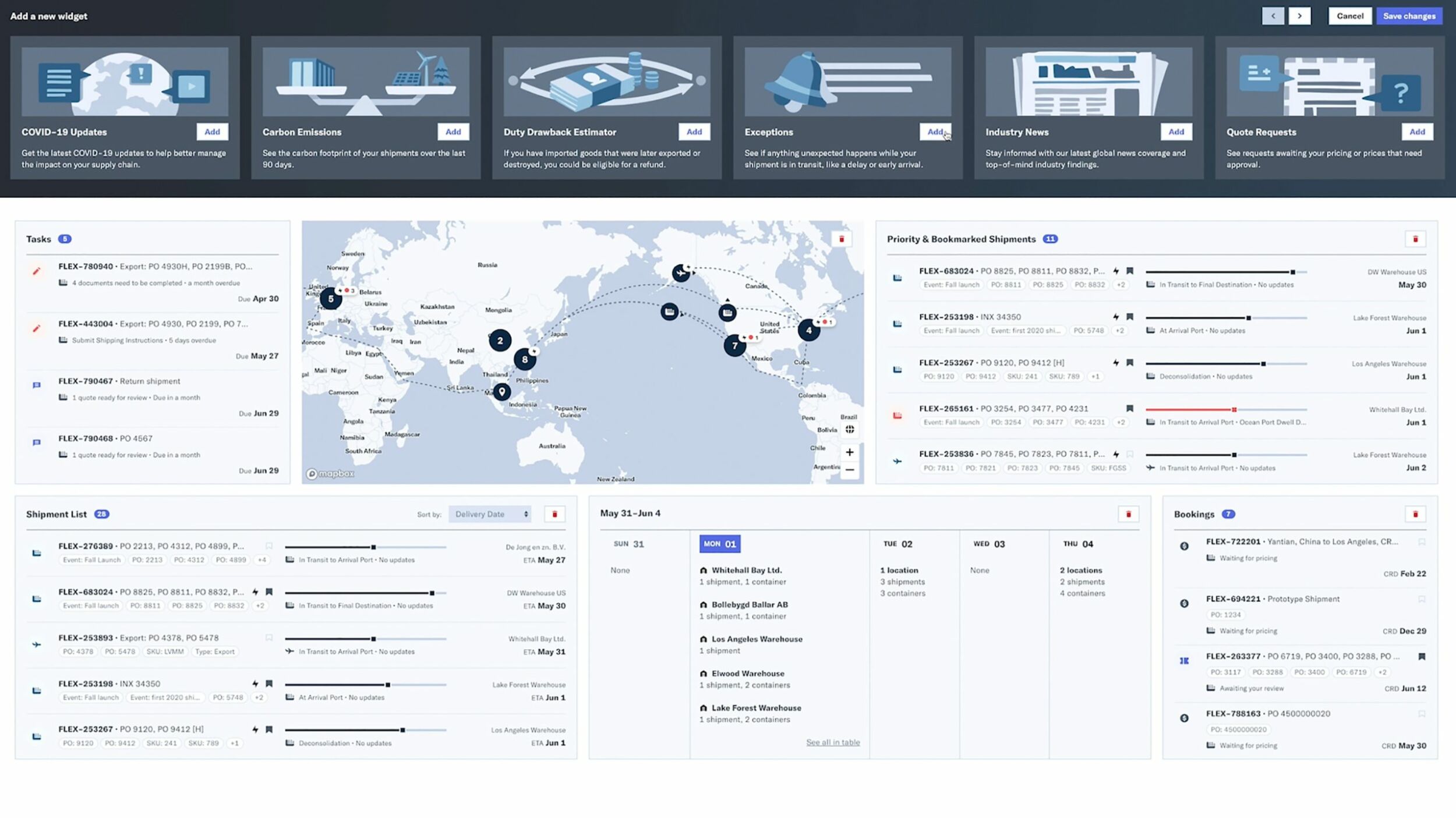Toggle the bookmark on shipment FLEX-276389
The height and width of the screenshot is (818, 1456).
[x=269, y=546]
